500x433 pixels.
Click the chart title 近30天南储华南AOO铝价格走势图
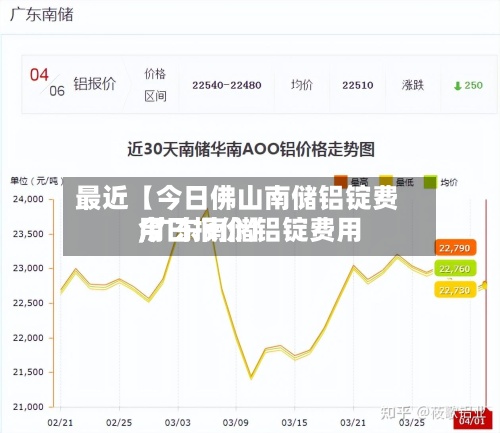[x=251, y=149]
